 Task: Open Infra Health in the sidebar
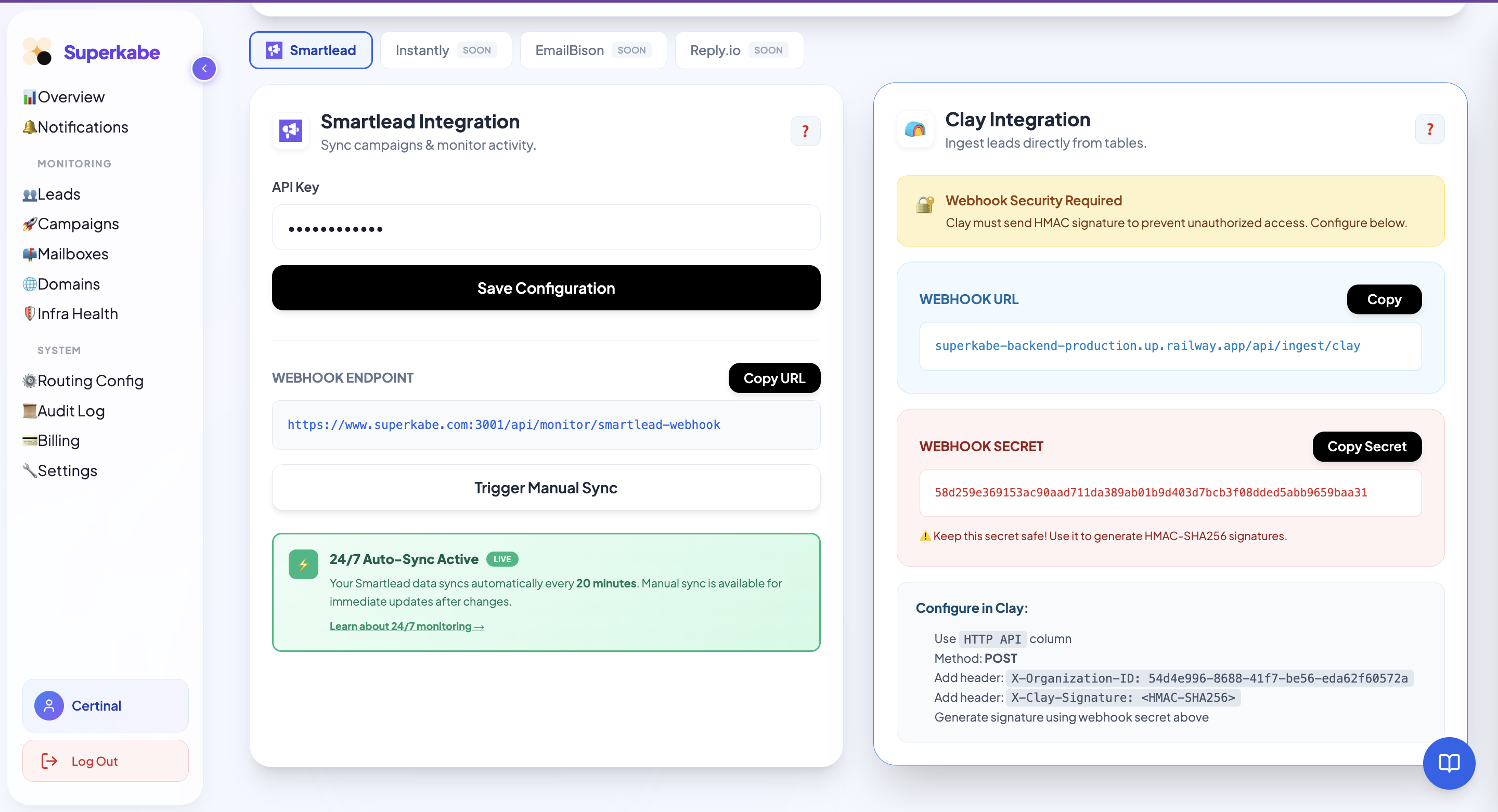coord(78,314)
